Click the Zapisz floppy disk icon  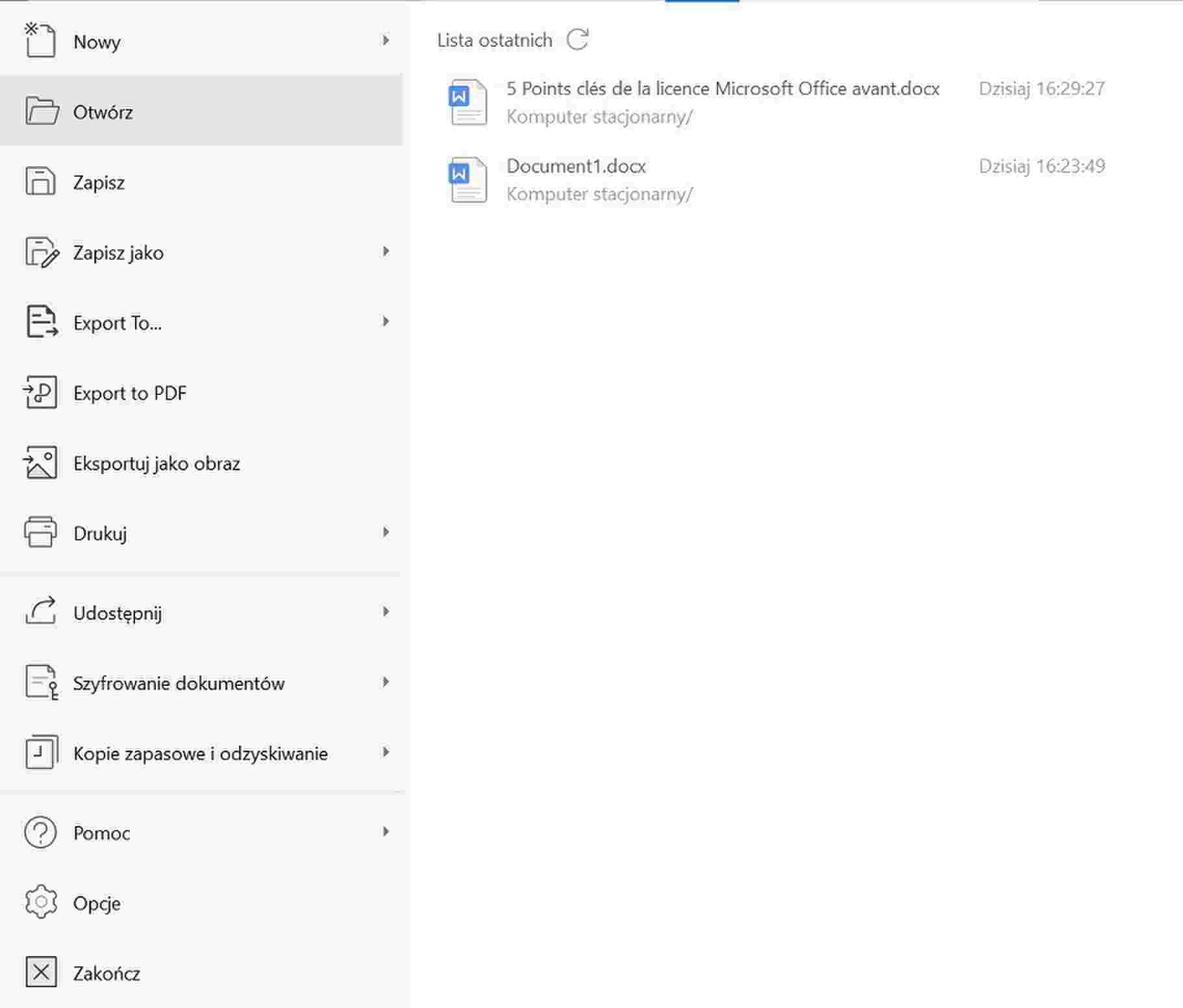coord(40,181)
